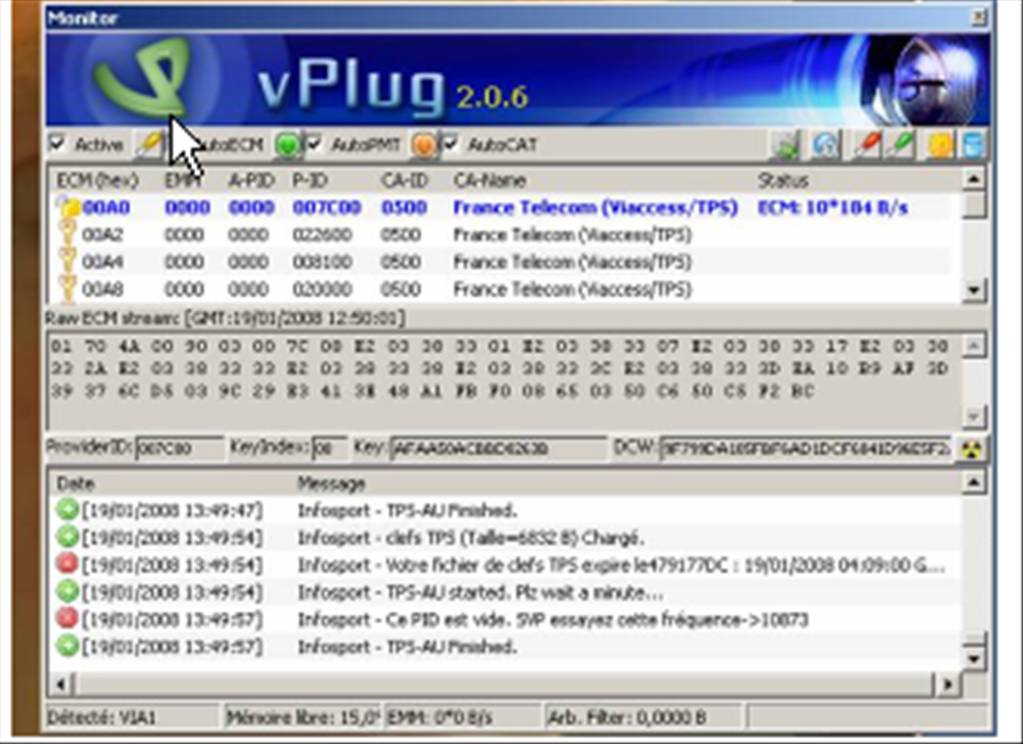Click the folder icon of ECM row 00A0
Viewport: 1023px width, 744px height.
(69, 206)
